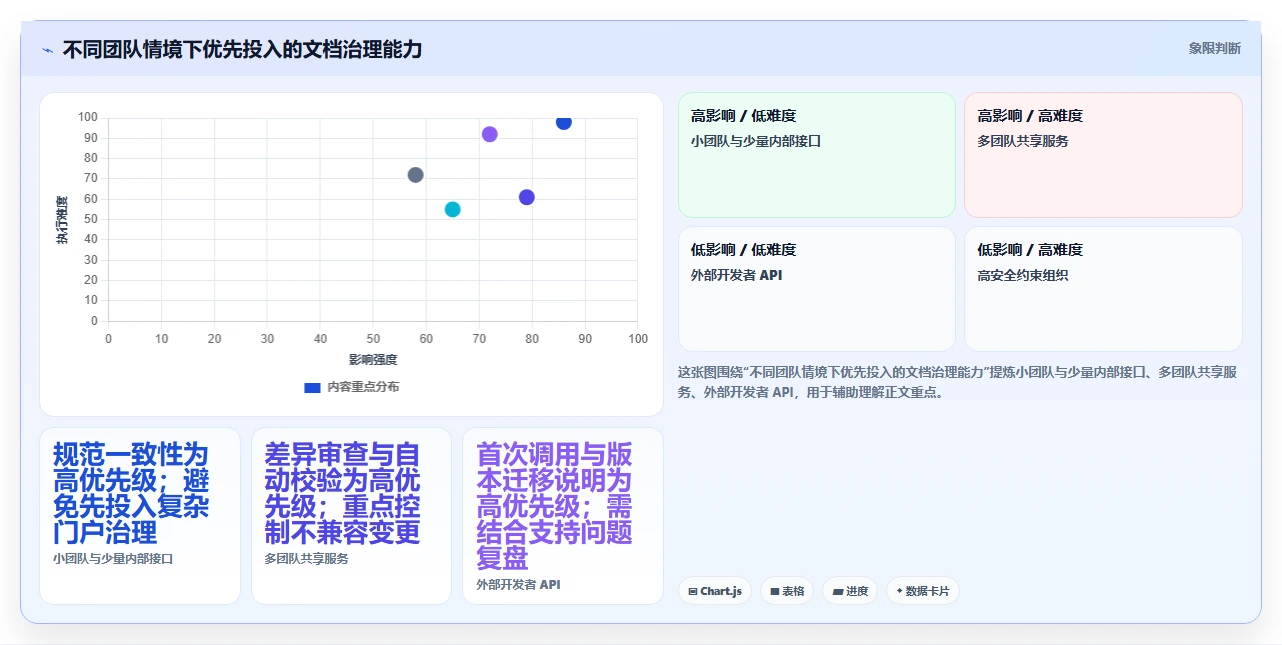Click the lightning icon beside the title
This screenshot has width=1282, height=645.
[47, 49]
